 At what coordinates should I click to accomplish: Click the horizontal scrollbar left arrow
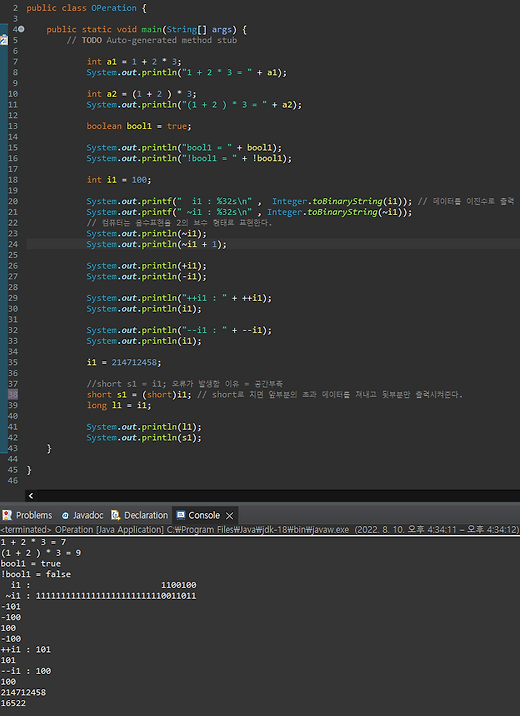pyautogui.click(x=31, y=495)
